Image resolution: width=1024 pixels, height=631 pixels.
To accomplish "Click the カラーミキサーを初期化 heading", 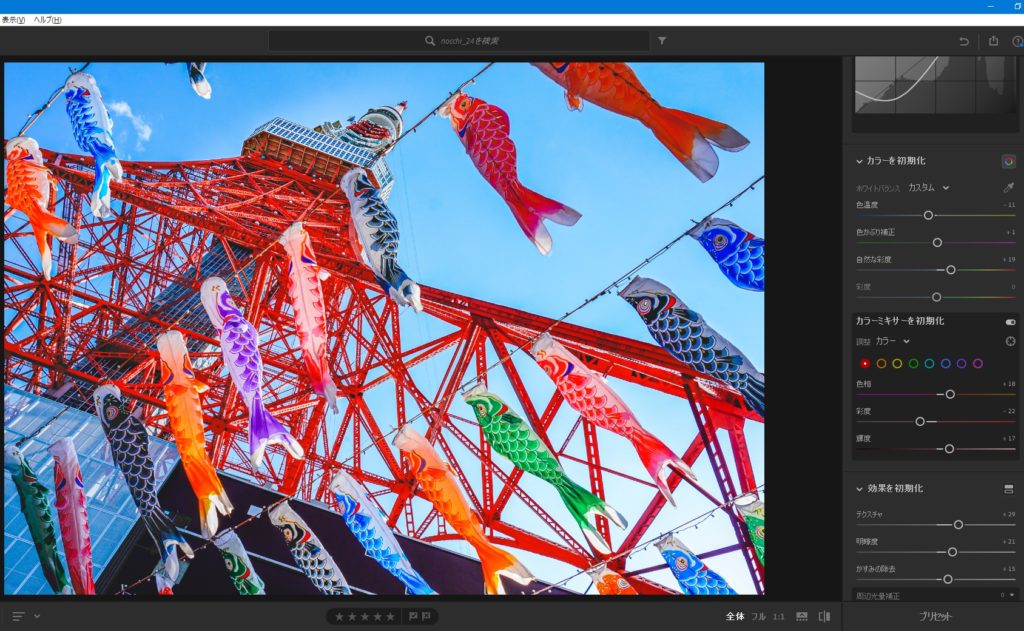I will [900, 321].
